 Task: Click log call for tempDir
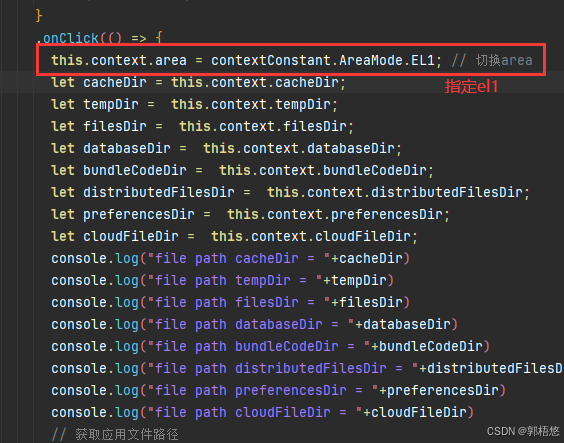[x=127, y=280]
